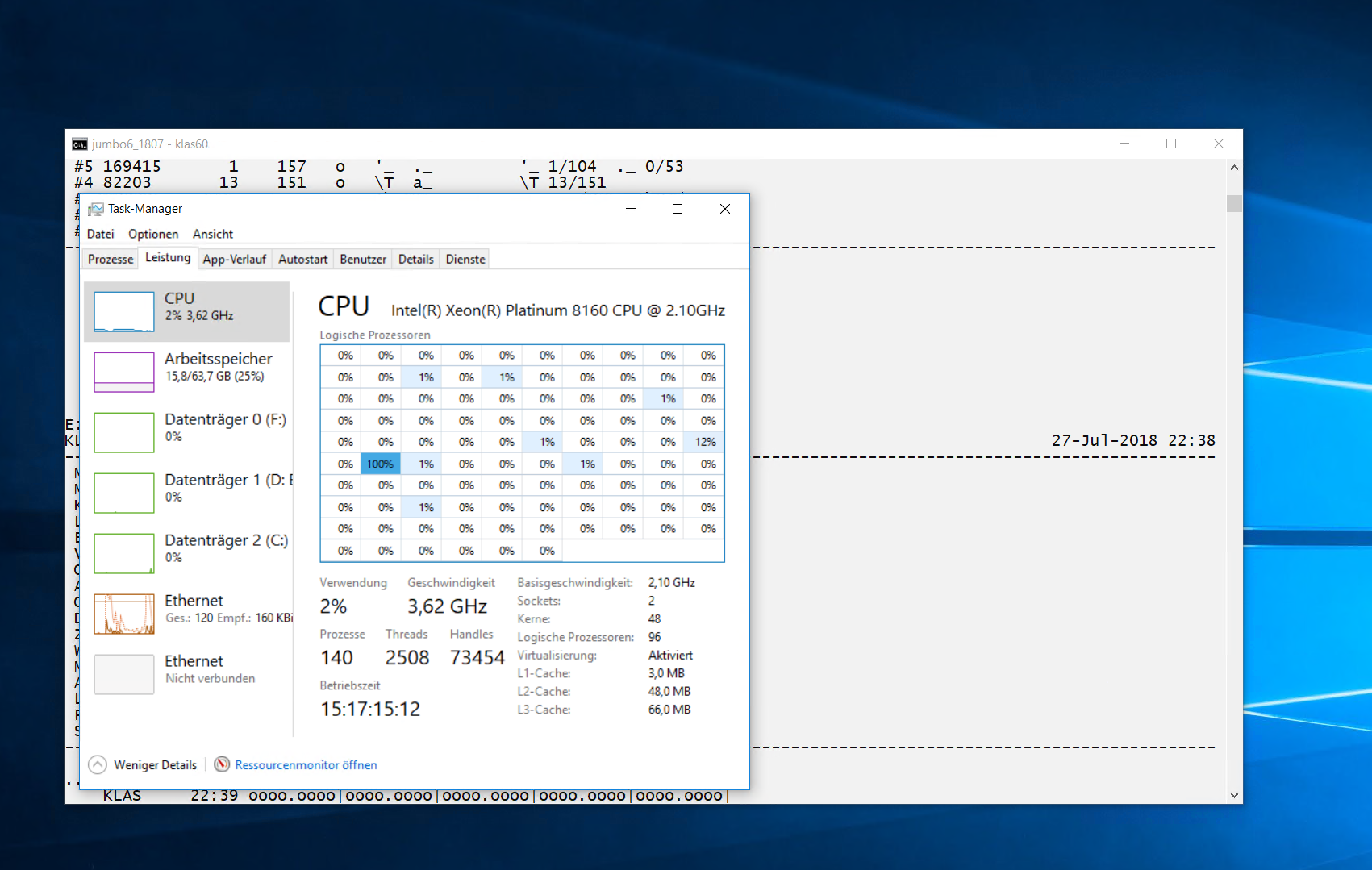Click the console scrollbar down arrow
This screenshot has width=1372, height=870.
tap(1235, 795)
